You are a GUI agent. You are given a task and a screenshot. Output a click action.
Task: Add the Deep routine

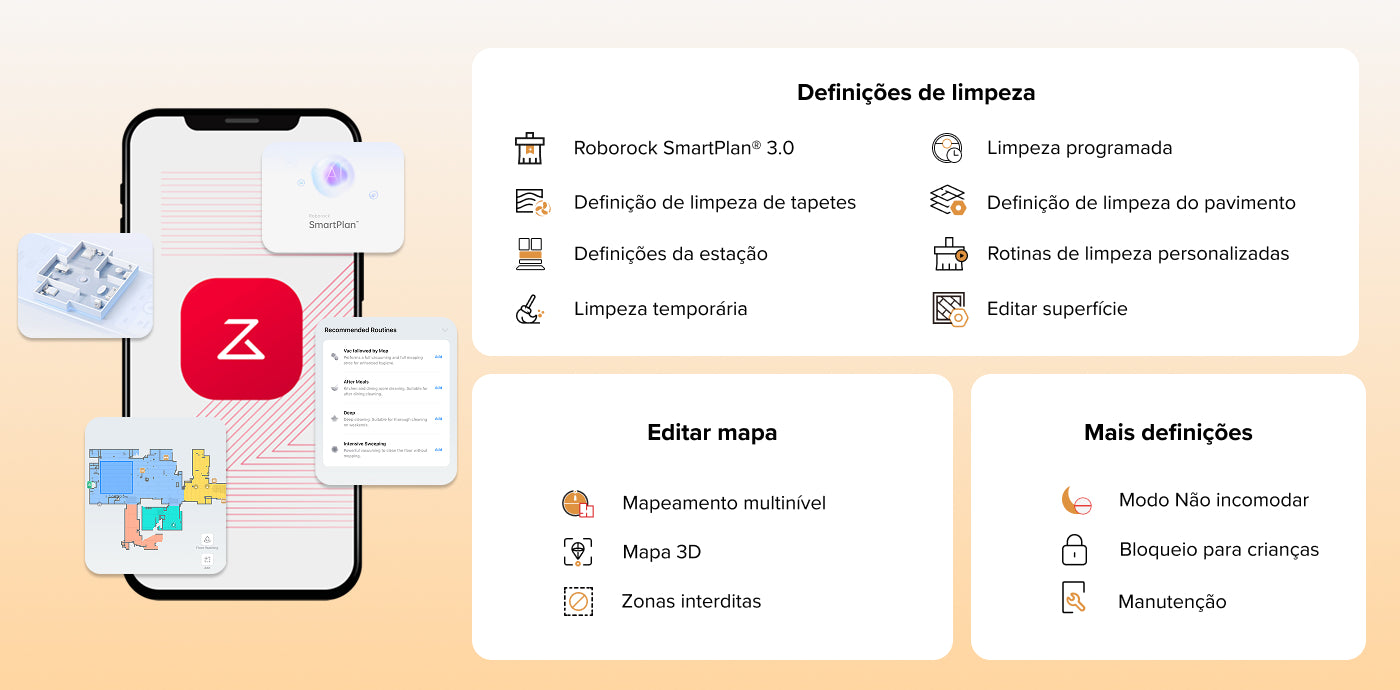click(x=438, y=418)
